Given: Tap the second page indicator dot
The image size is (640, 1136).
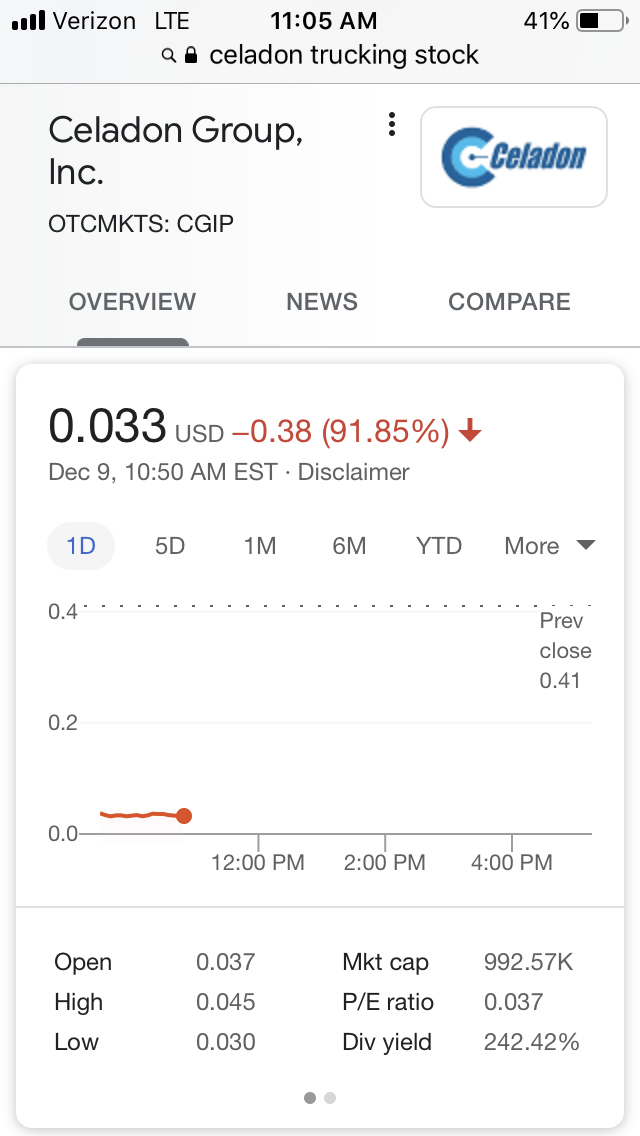Looking at the screenshot, I should pos(330,1098).
